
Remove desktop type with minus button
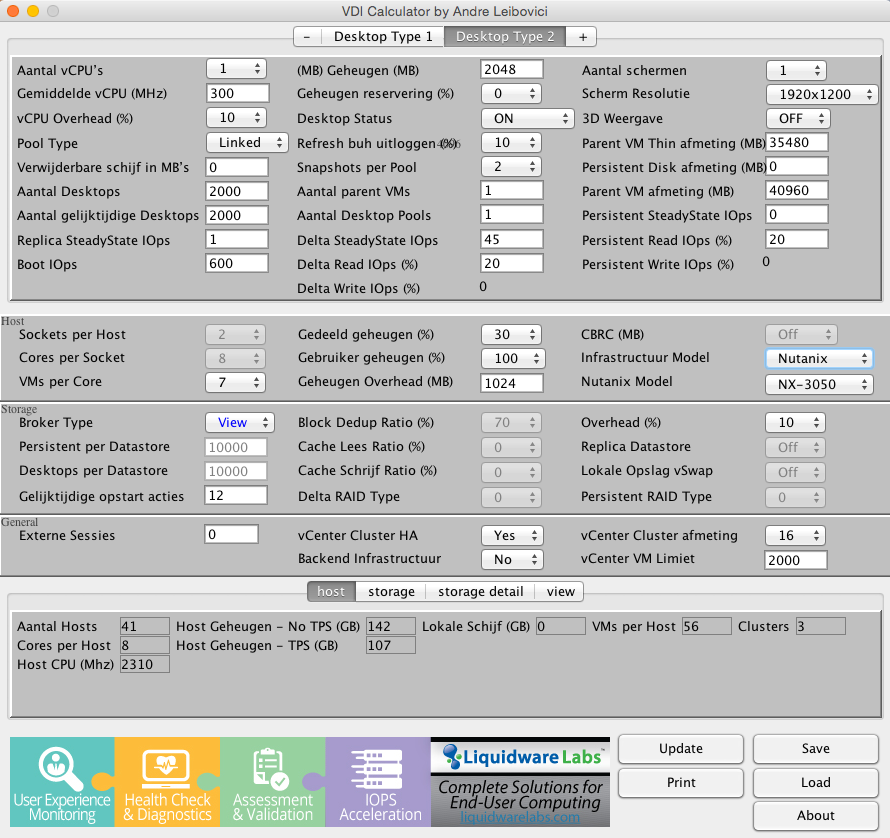[307, 37]
